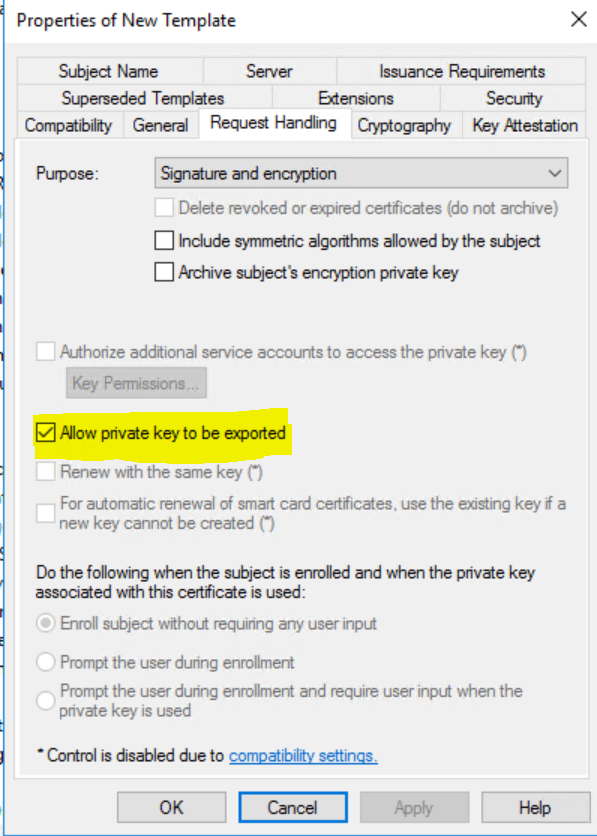Open the Issuance Requirements tab

coord(462,71)
